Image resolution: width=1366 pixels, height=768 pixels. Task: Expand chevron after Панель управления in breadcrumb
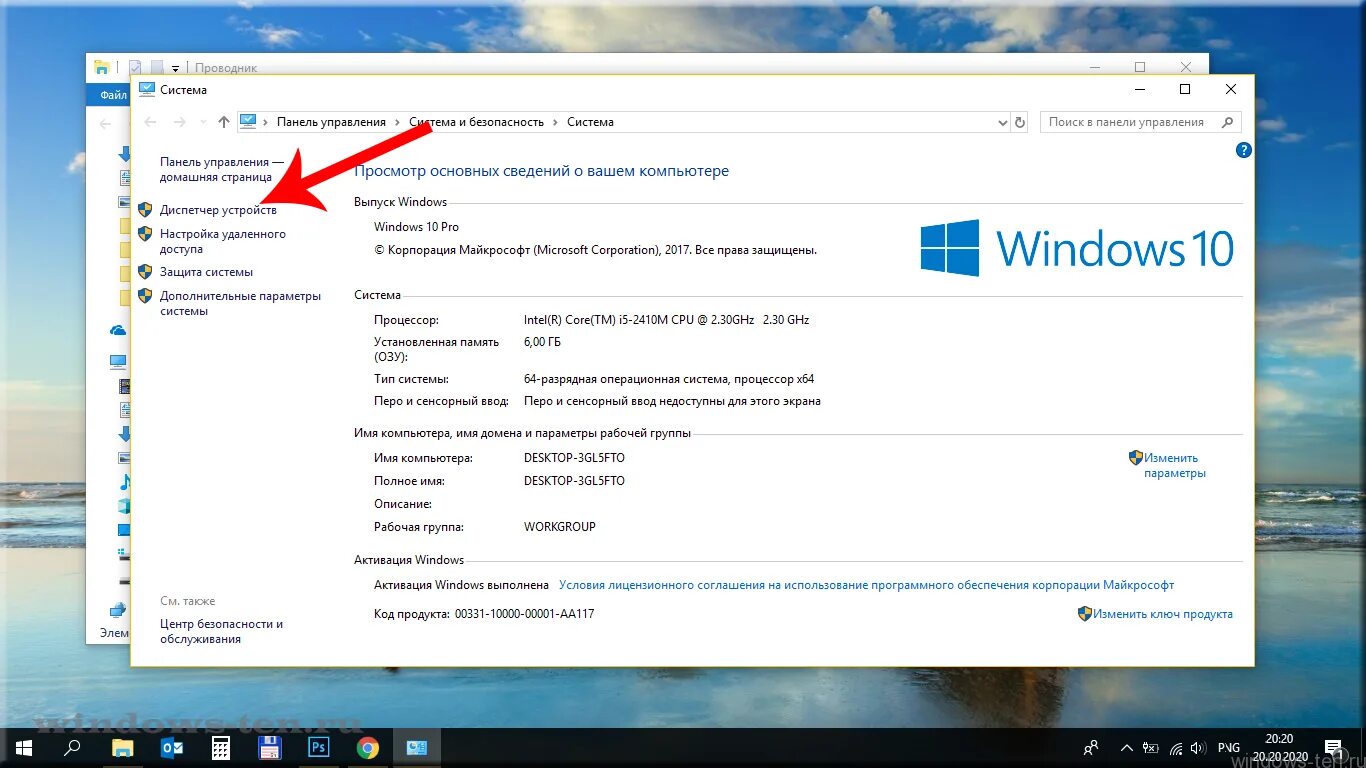pyautogui.click(x=399, y=122)
